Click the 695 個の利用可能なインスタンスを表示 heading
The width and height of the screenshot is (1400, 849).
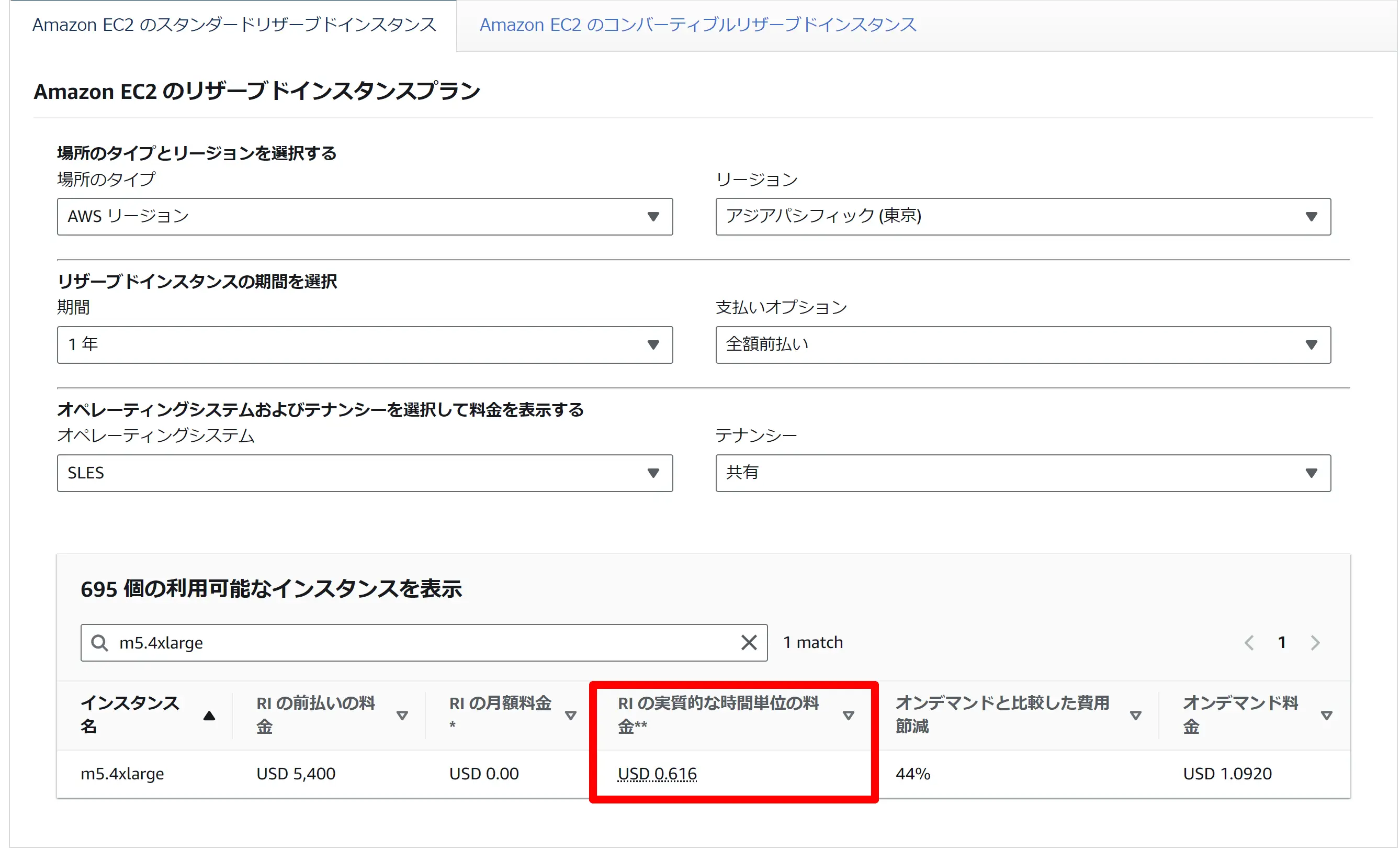271,589
